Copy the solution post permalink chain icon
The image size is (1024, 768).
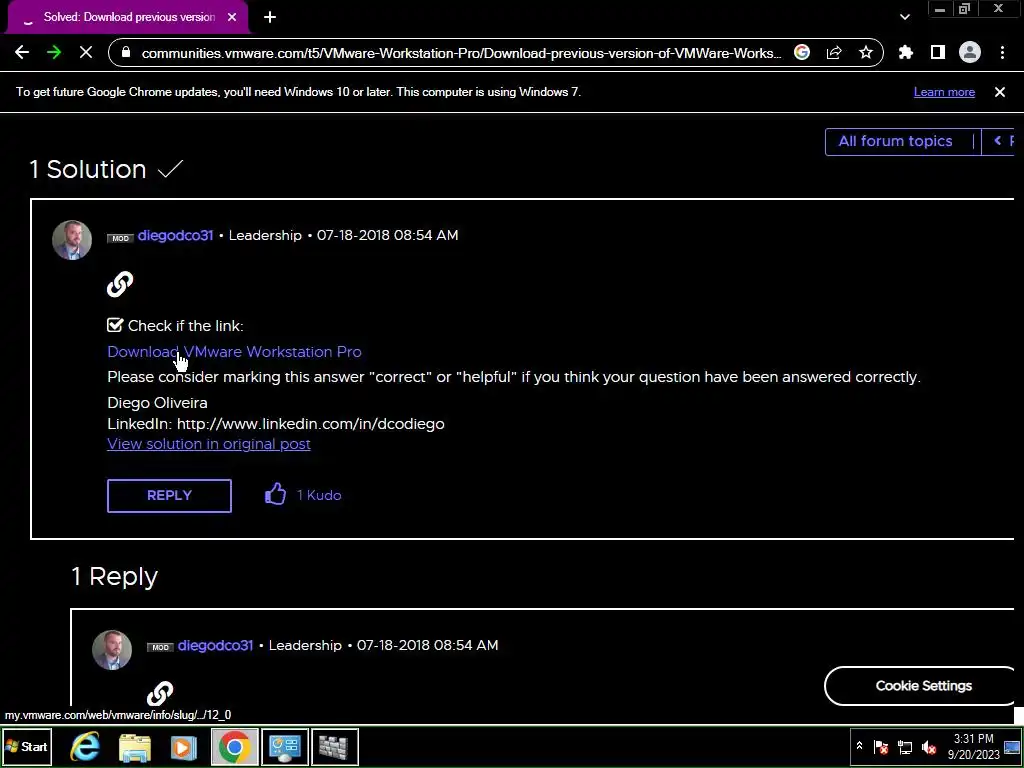pos(120,284)
